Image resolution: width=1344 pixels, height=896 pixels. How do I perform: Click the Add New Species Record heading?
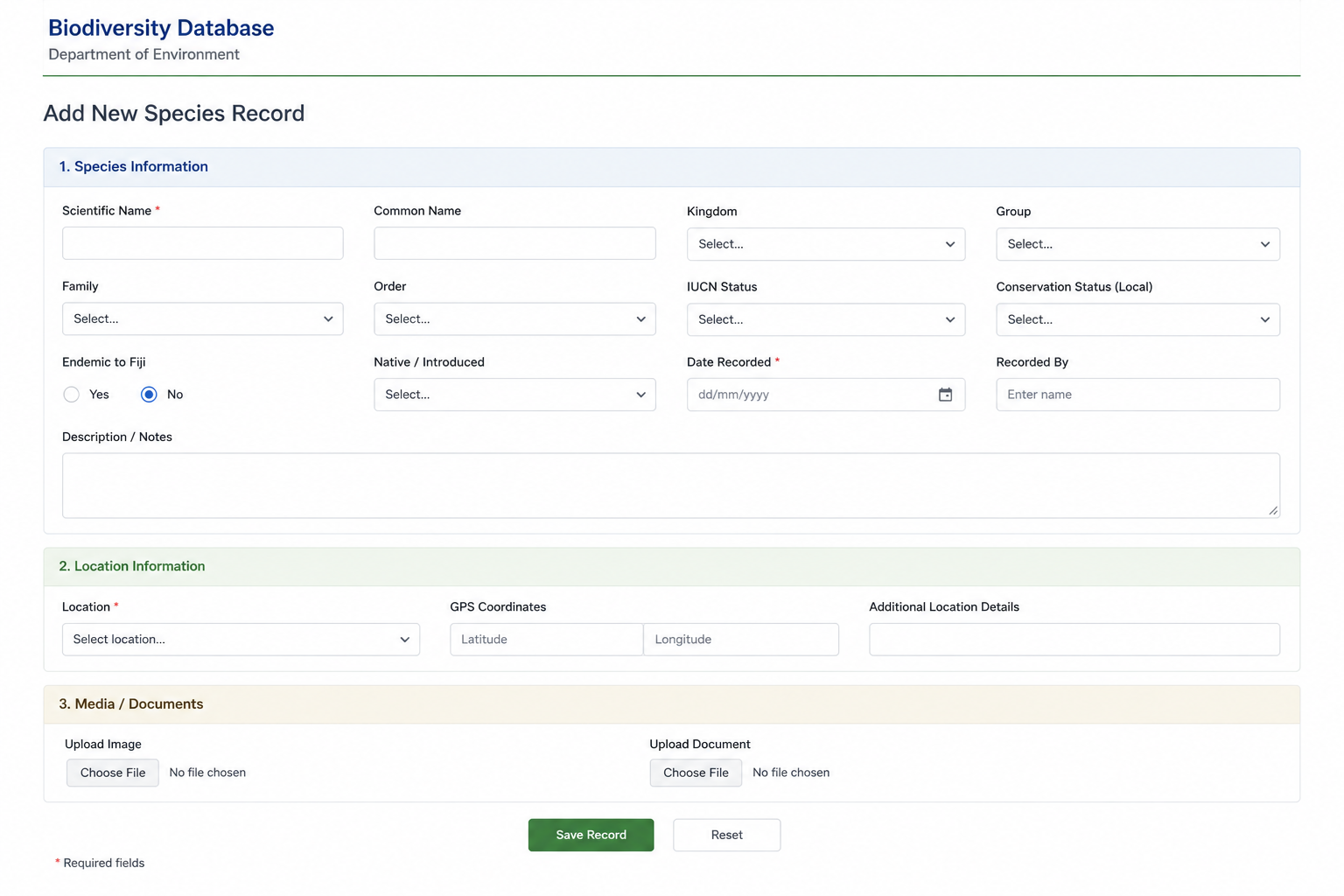tap(174, 114)
